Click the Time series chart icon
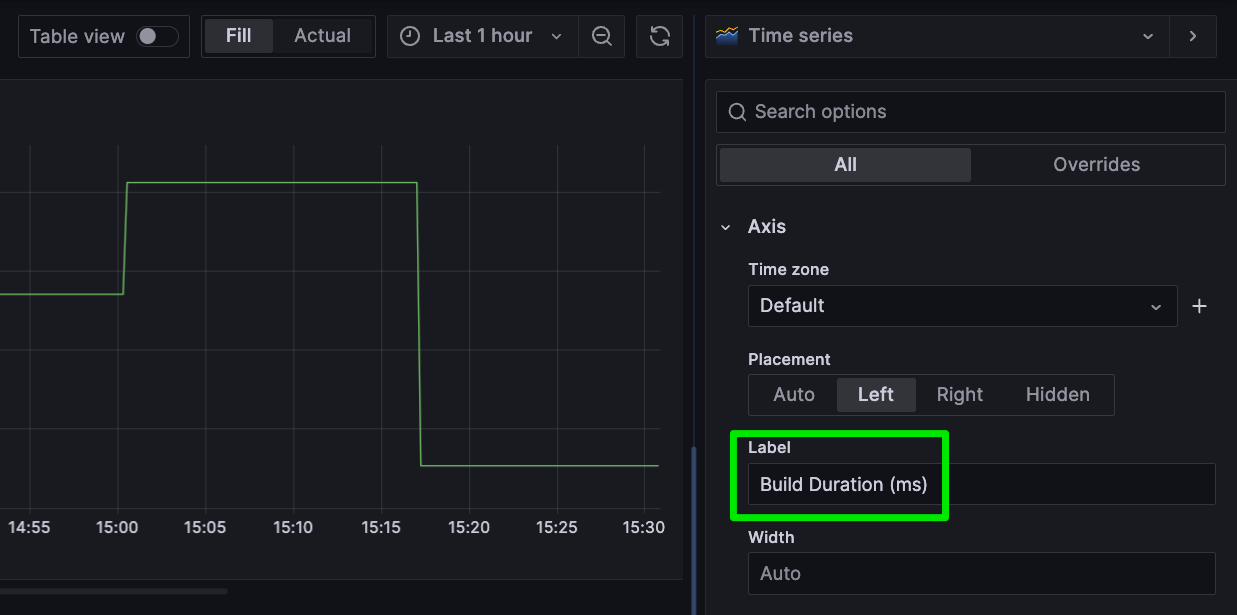The height and width of the screenshot is (615, 1237). [728, 36]
